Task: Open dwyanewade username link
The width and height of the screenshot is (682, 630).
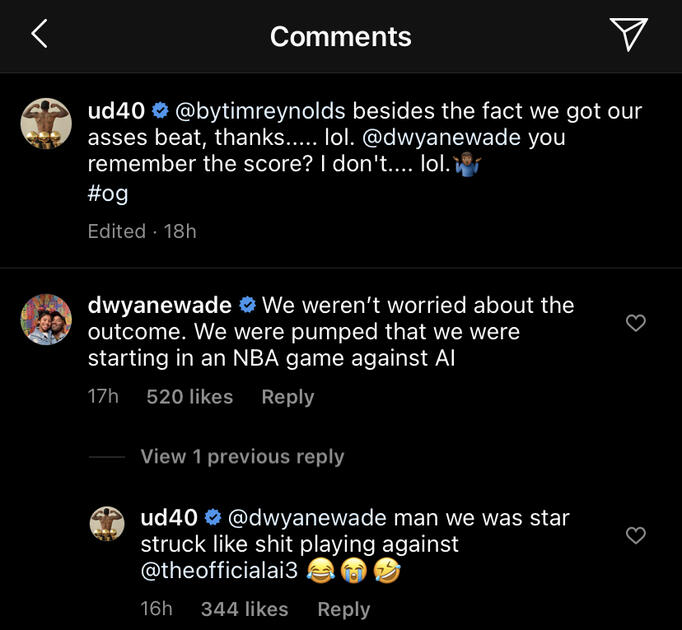Action: tap(159, 305)
